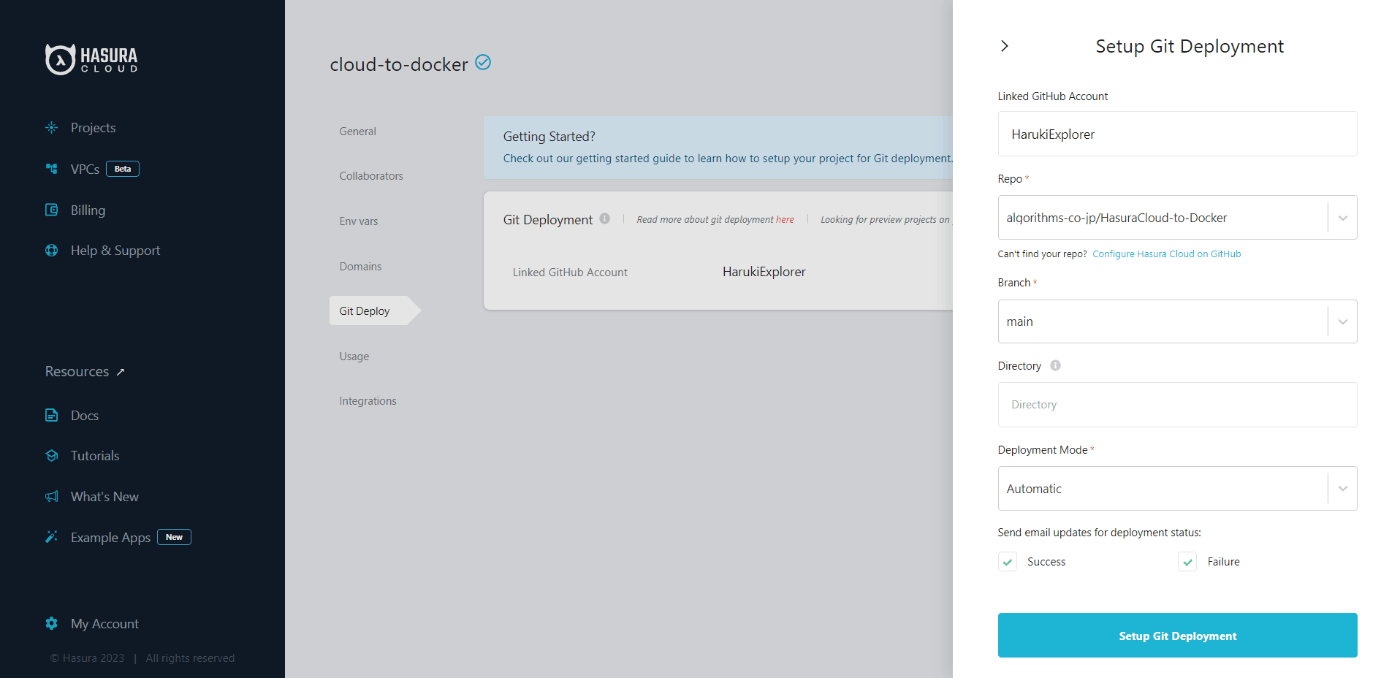1400x678 pixels.
Task: Open Help & Support in the sidebar
Action: 115,251
